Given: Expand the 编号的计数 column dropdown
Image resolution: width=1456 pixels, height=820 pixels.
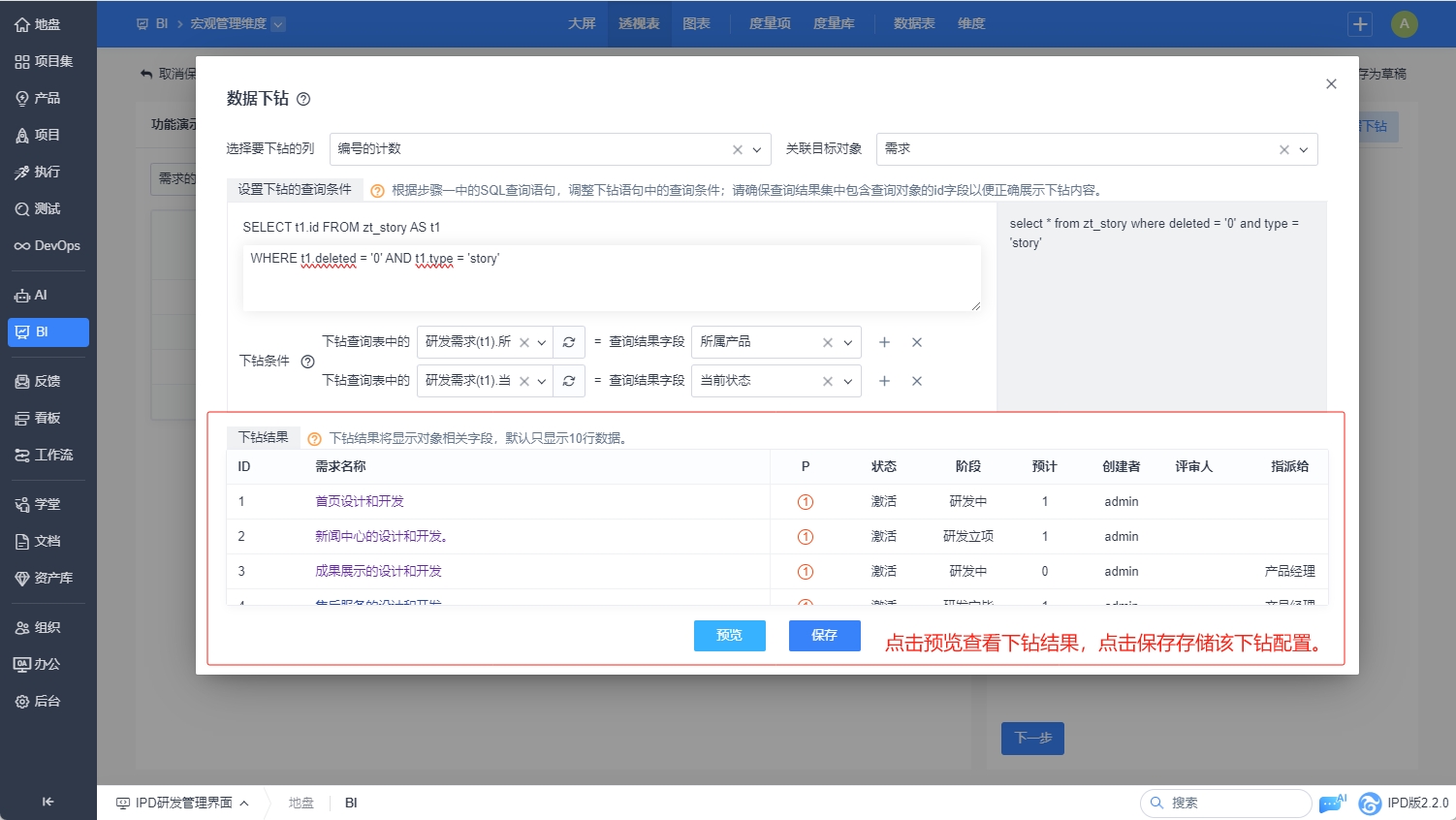Looking at the screenshot, I should pos(757,149).
